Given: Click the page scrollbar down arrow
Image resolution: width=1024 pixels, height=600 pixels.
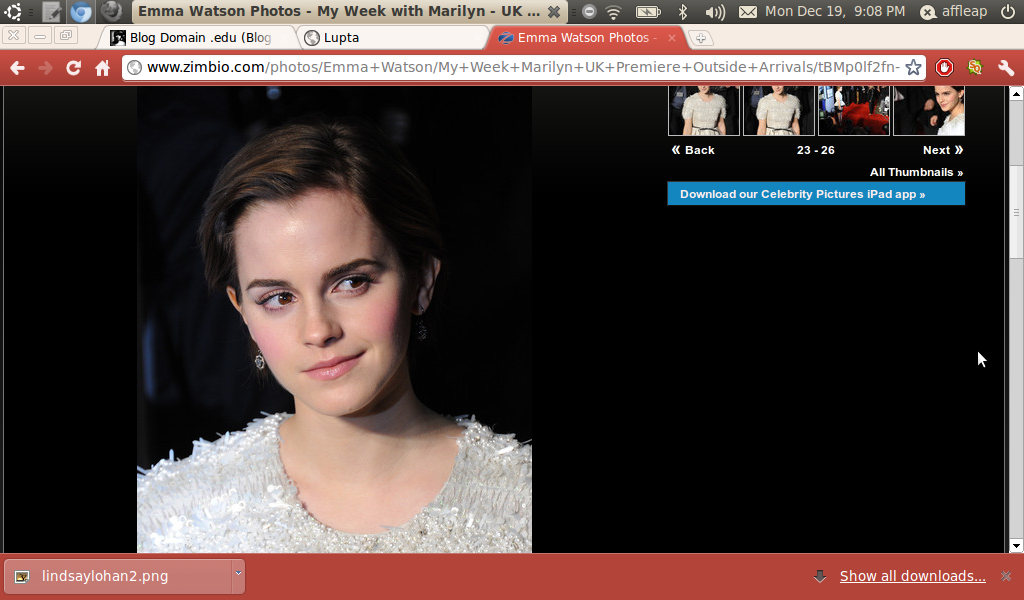Looking at the screenshot, I should click(x=1016, y=546).
